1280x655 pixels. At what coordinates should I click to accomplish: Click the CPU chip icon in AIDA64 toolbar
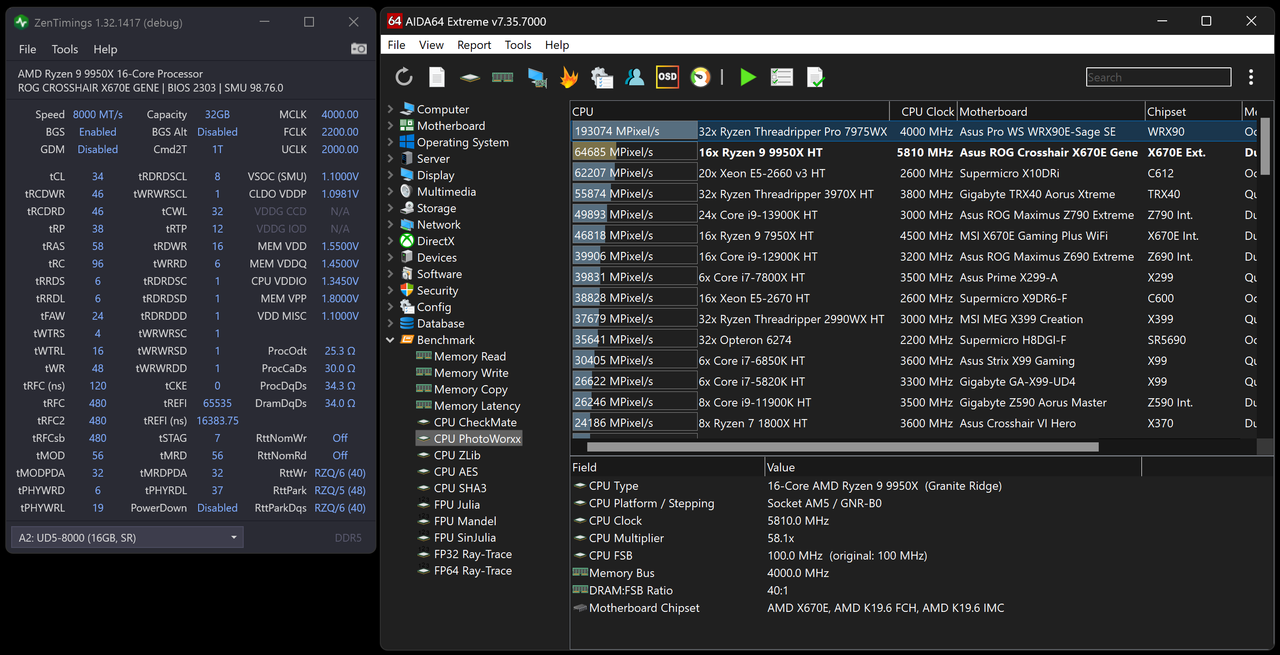[470, 77]
